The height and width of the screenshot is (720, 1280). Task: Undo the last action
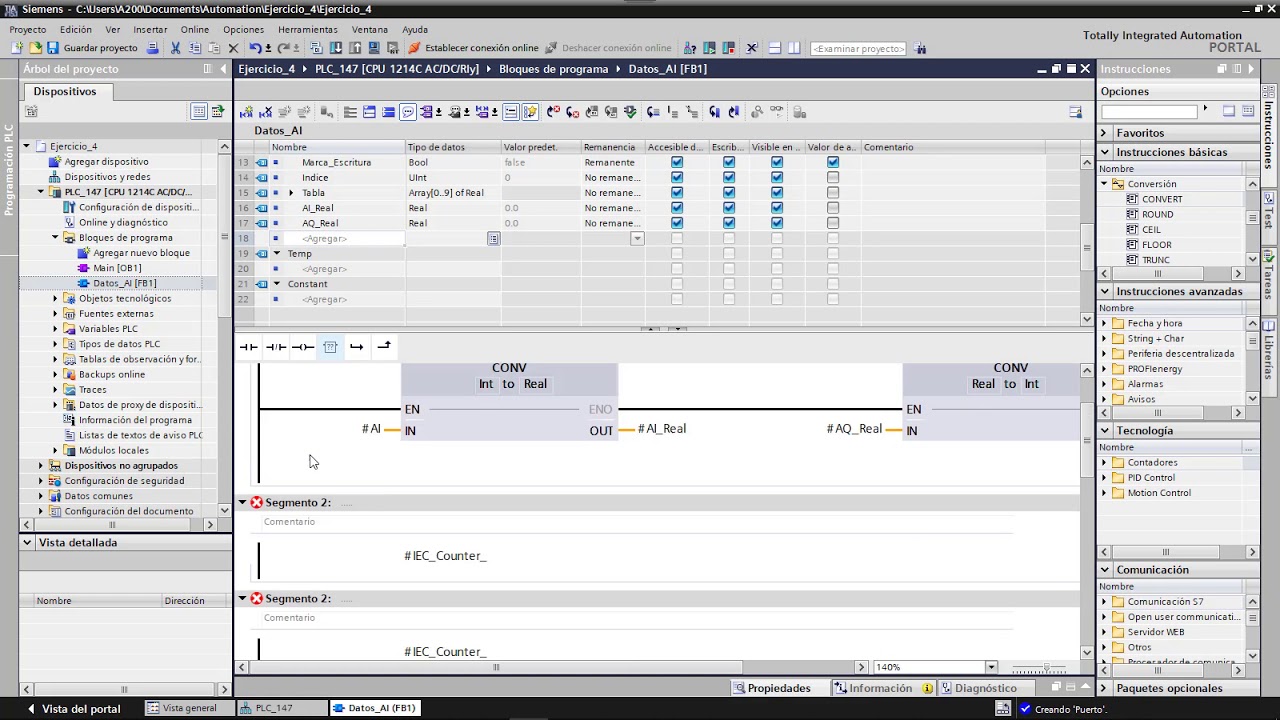tap(256, 48)
